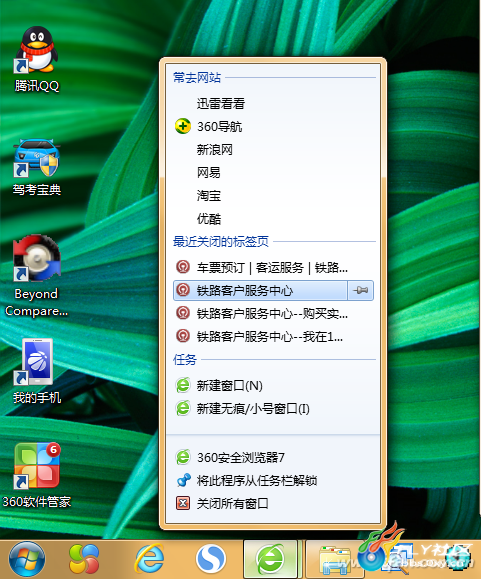This screenshot has height=579, width=481.
Task: Open the Beyond Compare desktop icon
Action: coord(37,276)
